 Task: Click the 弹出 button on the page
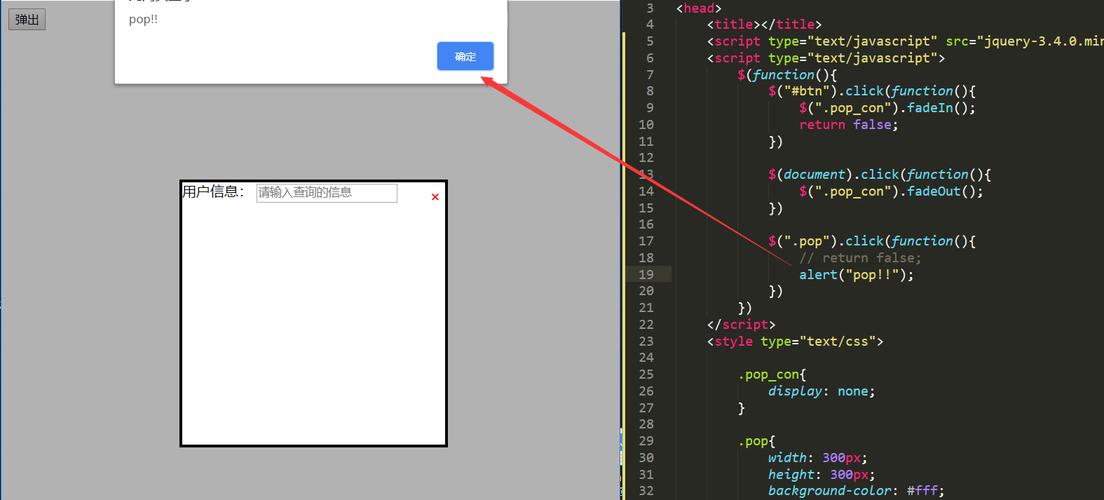(x=27, y=20)
